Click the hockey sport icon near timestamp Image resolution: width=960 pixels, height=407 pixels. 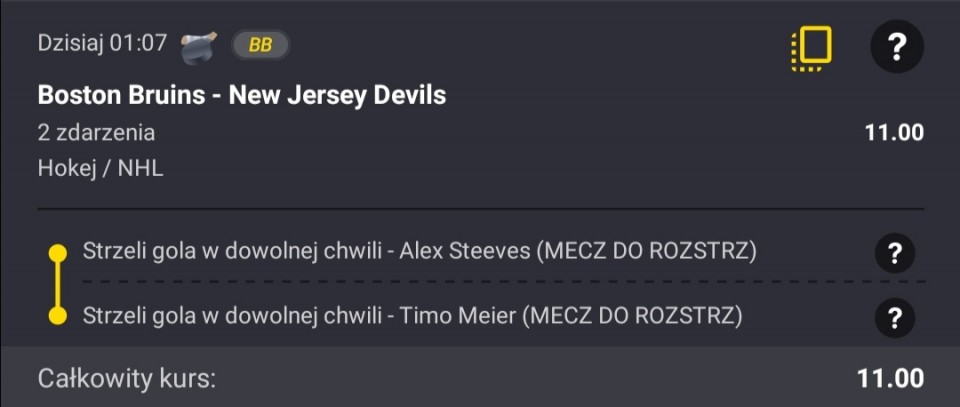[200, 45]
